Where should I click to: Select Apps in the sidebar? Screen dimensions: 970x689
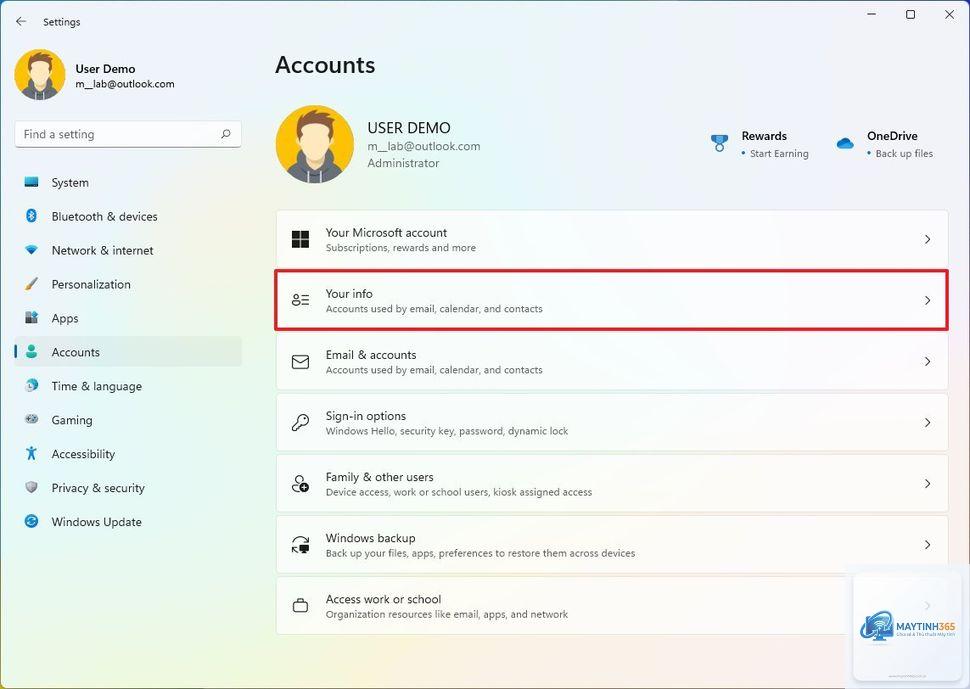(x=128, y=319)
